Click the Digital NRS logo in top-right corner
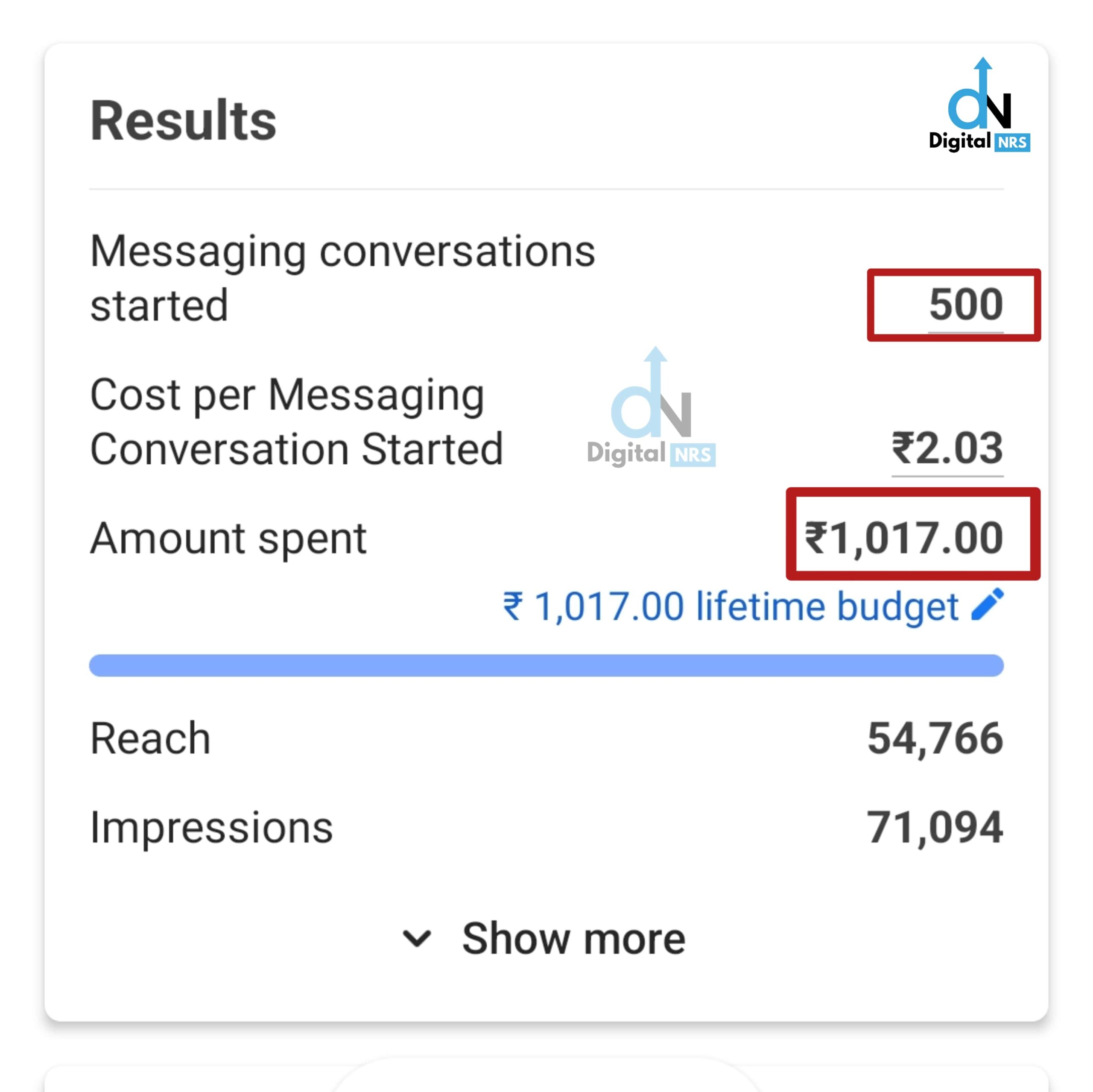The width and height of the screenshot is (1093, 1092). point(979,106)
